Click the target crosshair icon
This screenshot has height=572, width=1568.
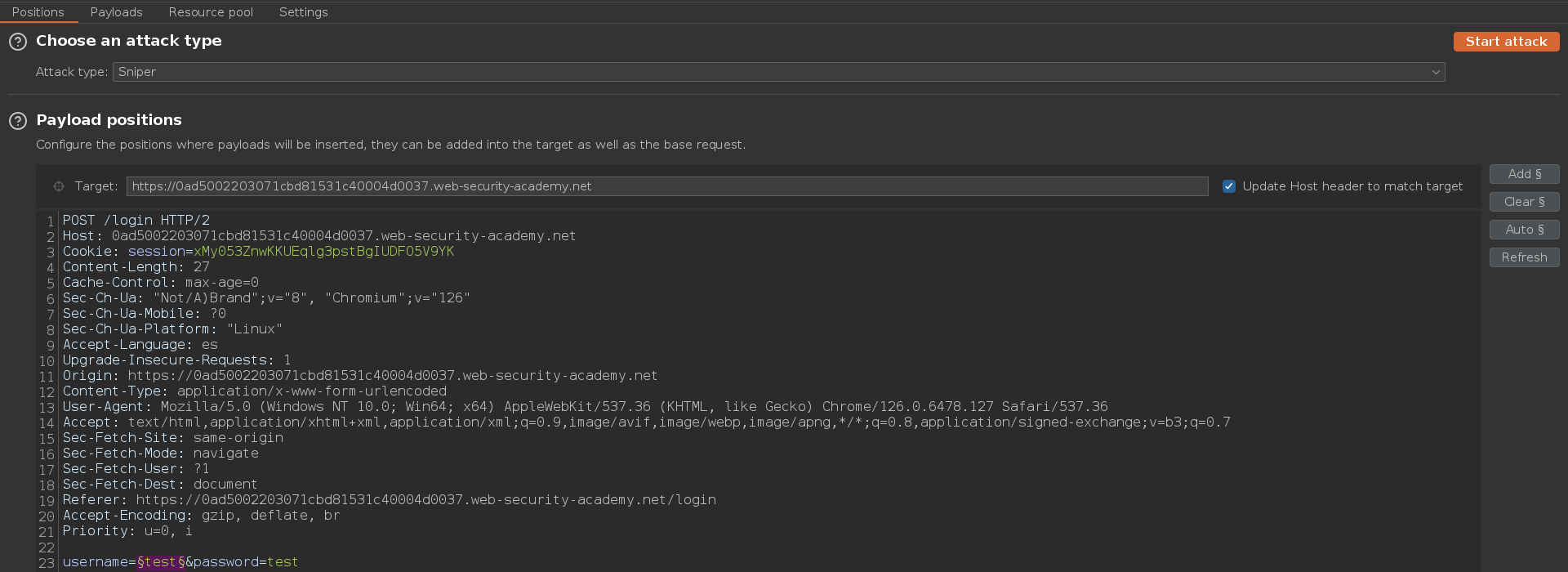pyautogui.click(x=59, y=186)
